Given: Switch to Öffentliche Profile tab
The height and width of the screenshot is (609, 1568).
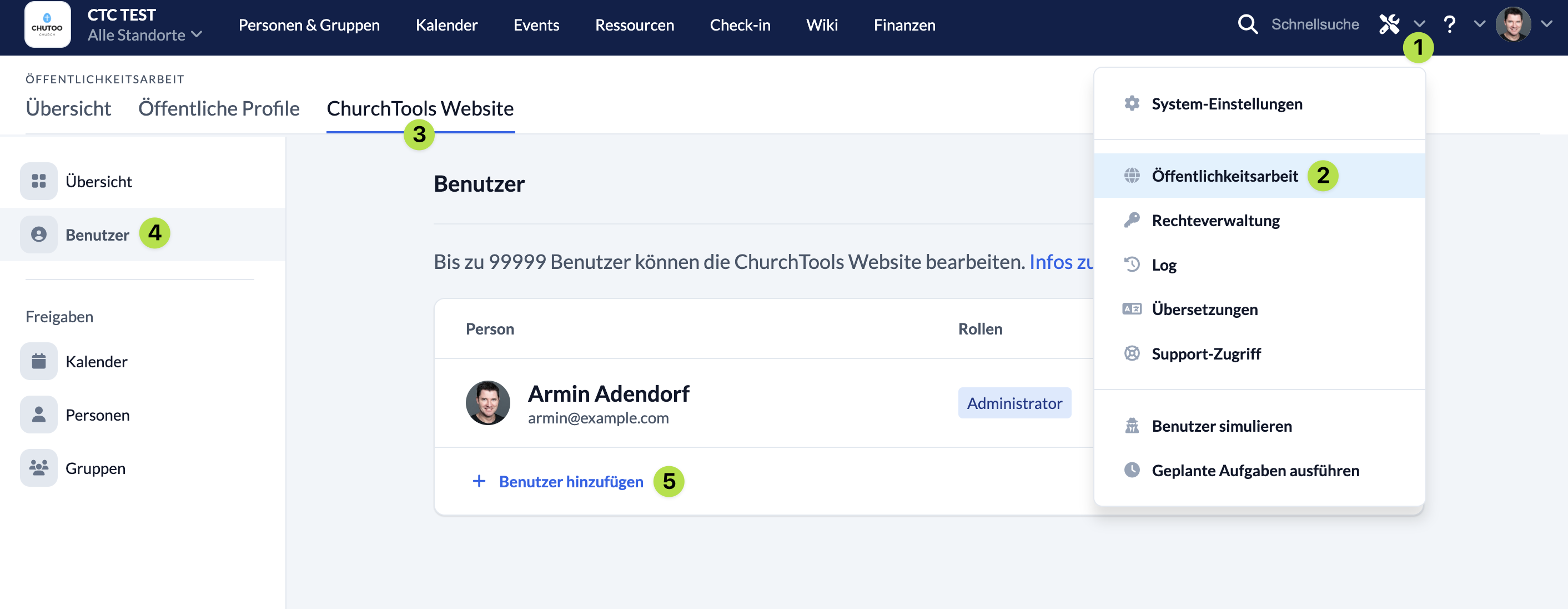Looking at the screenshot, I should 219,108.
